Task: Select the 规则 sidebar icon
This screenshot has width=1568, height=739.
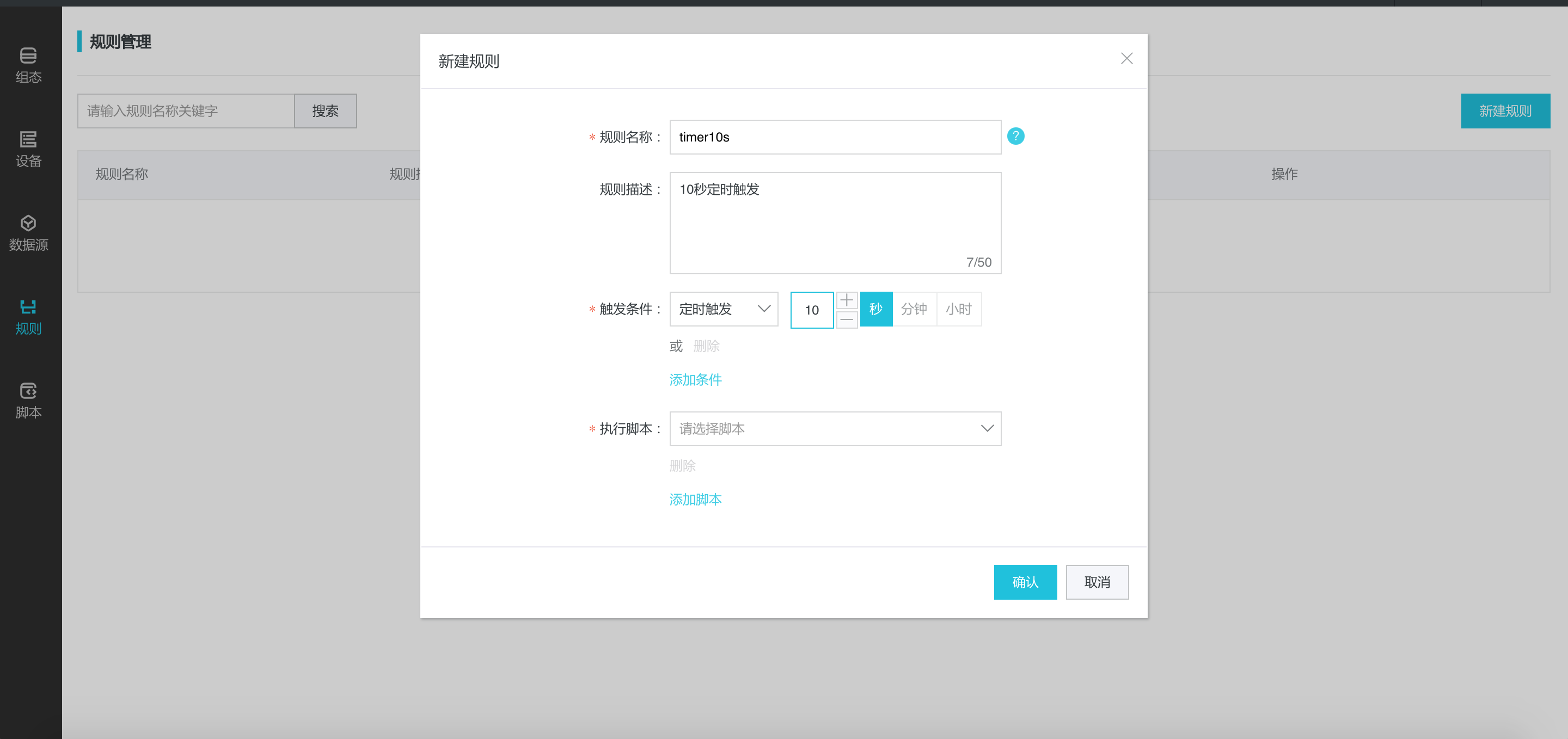Action: [28, 316]
